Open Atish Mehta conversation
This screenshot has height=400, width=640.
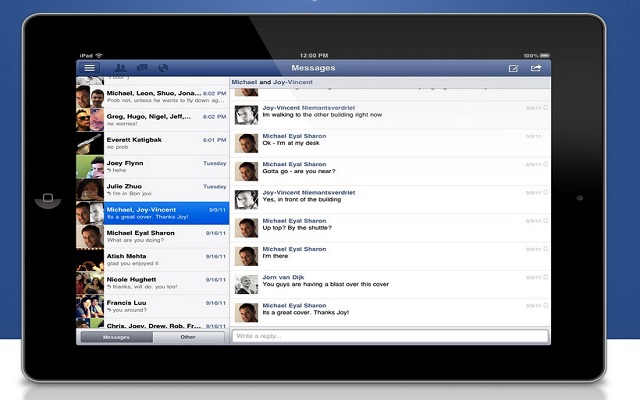[153, 260]
